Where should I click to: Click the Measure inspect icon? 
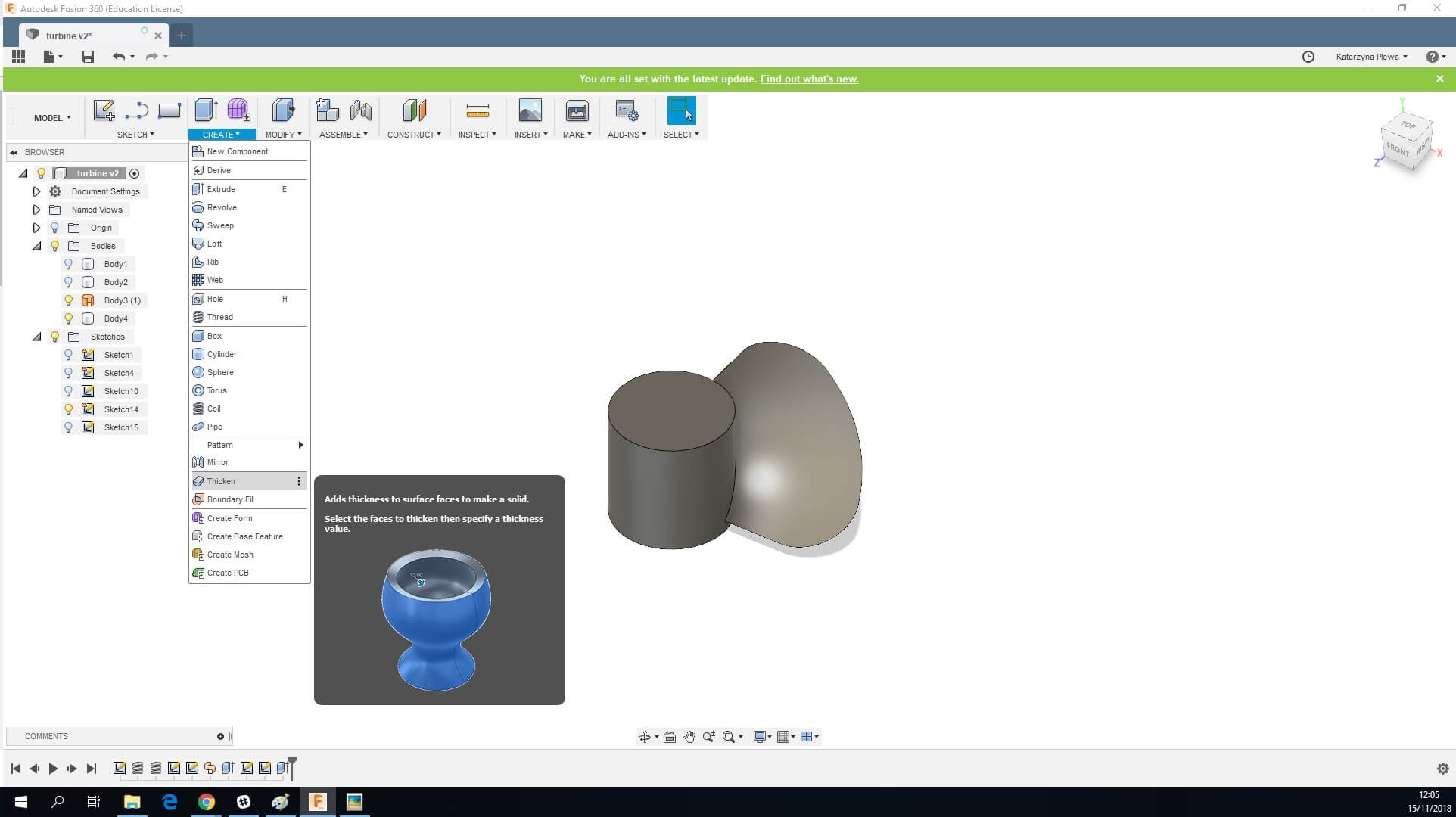coord(478,111)
